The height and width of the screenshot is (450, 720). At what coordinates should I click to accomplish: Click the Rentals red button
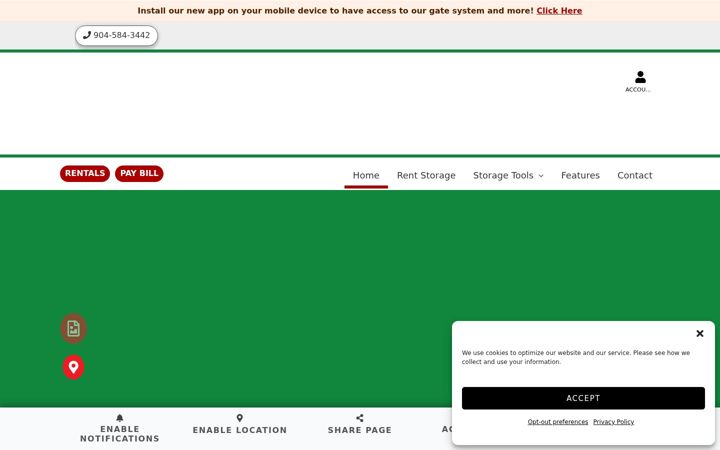85,174
